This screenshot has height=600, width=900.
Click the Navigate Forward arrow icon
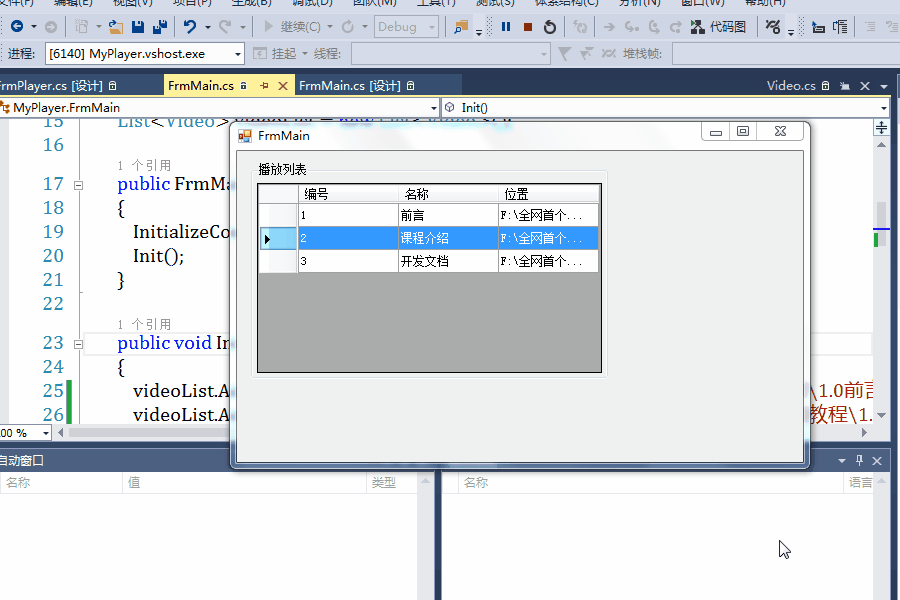coord(51,26)
